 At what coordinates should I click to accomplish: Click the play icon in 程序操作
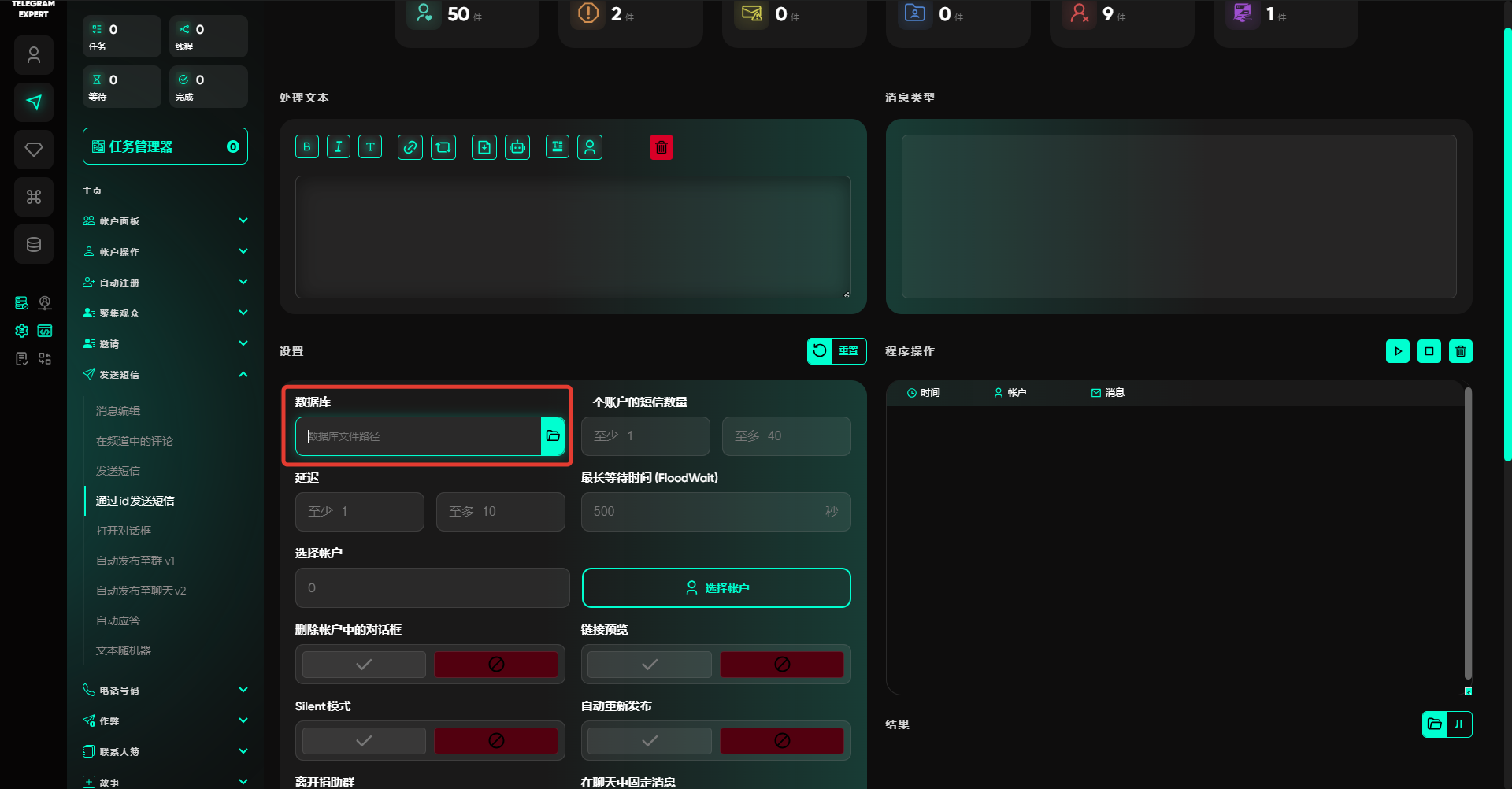[x=1397, y=351]
